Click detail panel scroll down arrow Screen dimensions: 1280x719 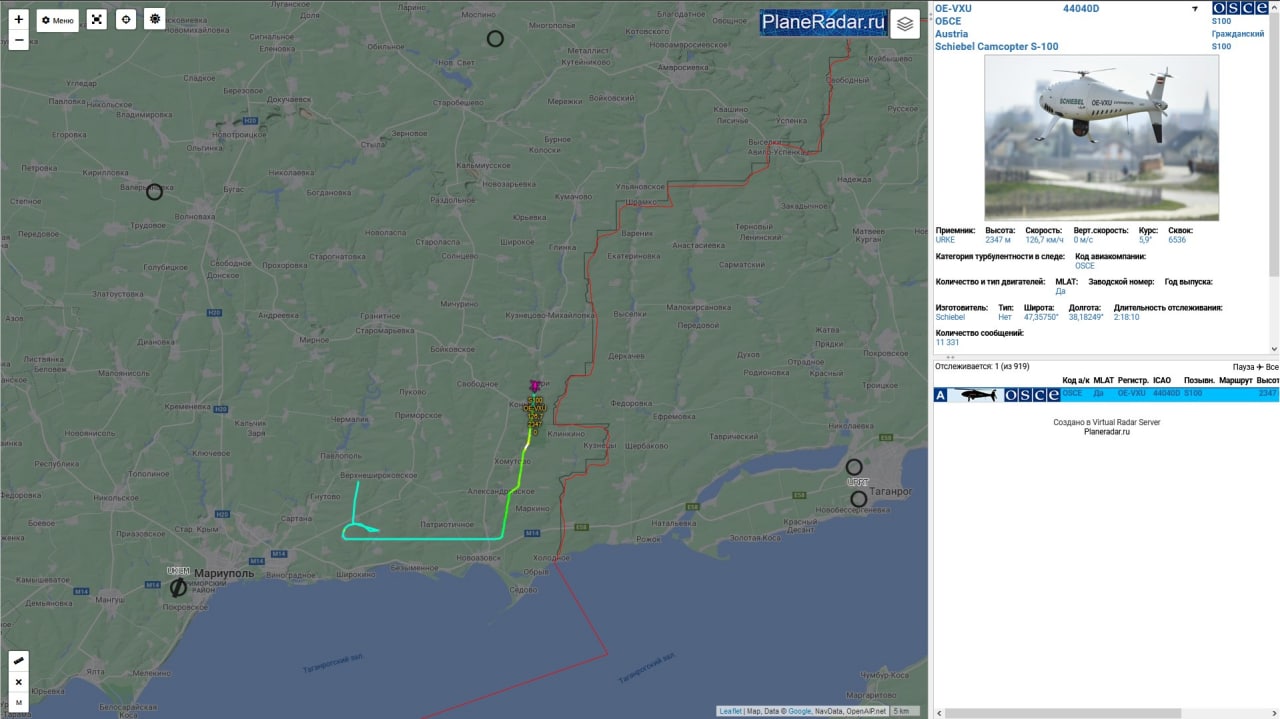pos(1274,348)
